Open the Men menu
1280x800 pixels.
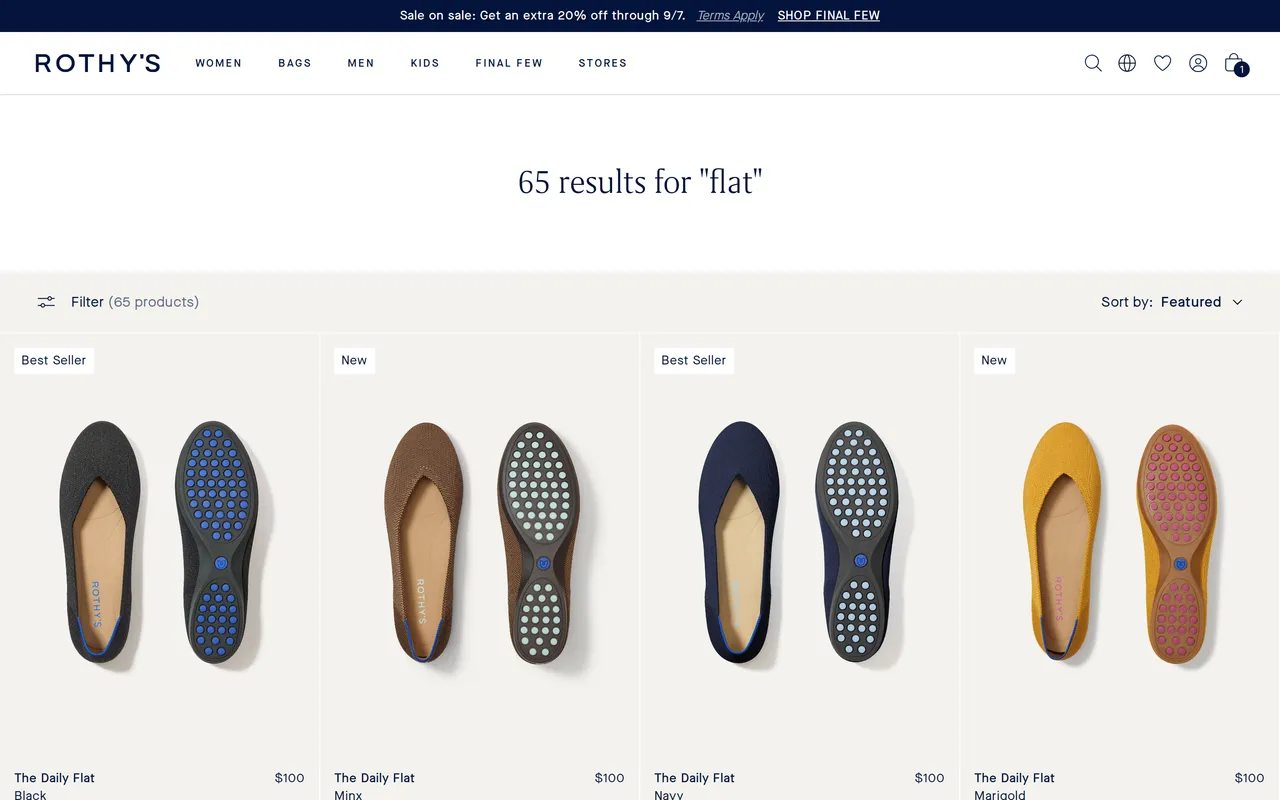(x=361, y=63)
